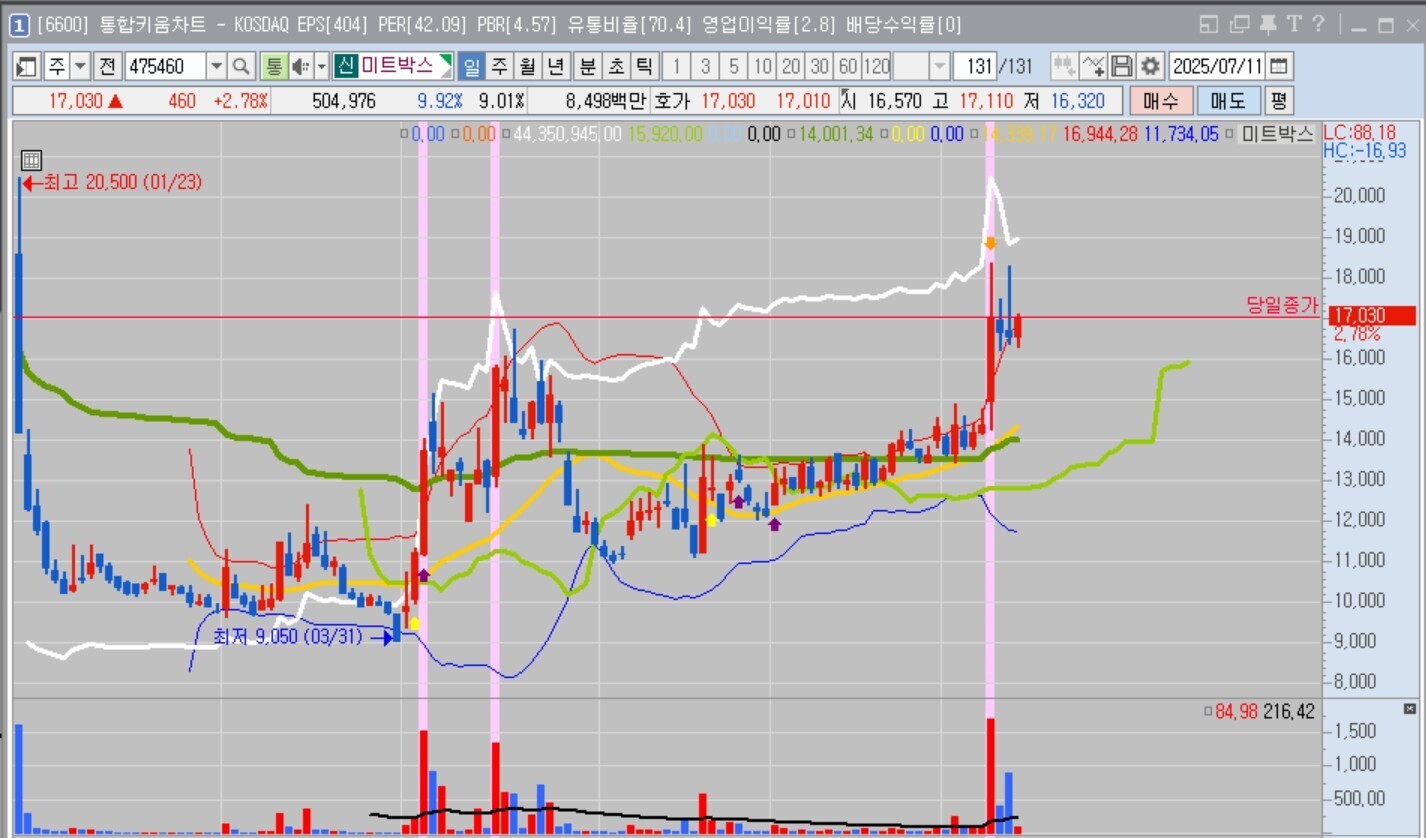Click the date field 2025/07/11
The width and height of the screenshot is (1426, 838).
tap(1218, 67)
